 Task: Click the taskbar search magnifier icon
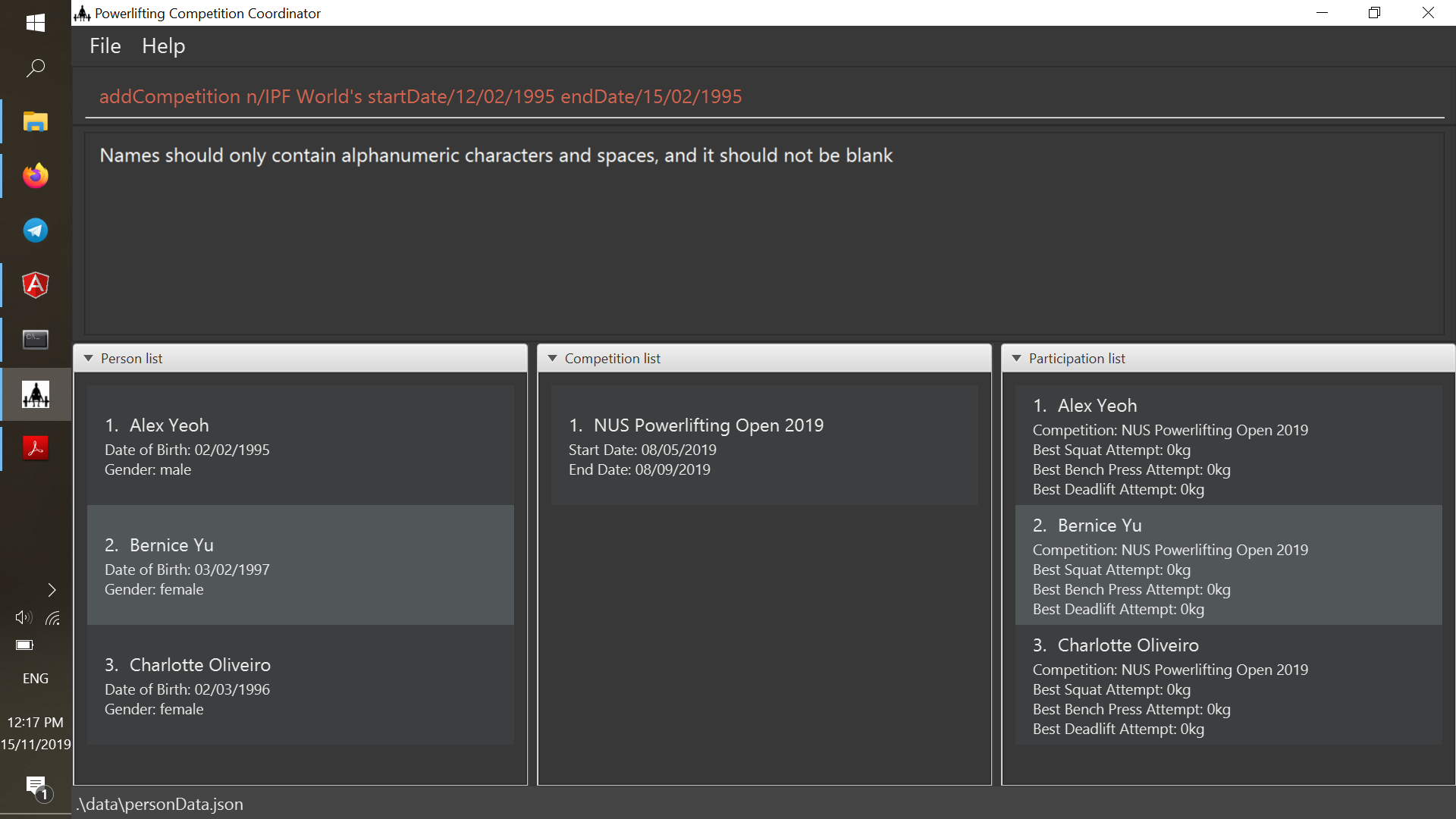pyautogui.click(x=35, y=68)
